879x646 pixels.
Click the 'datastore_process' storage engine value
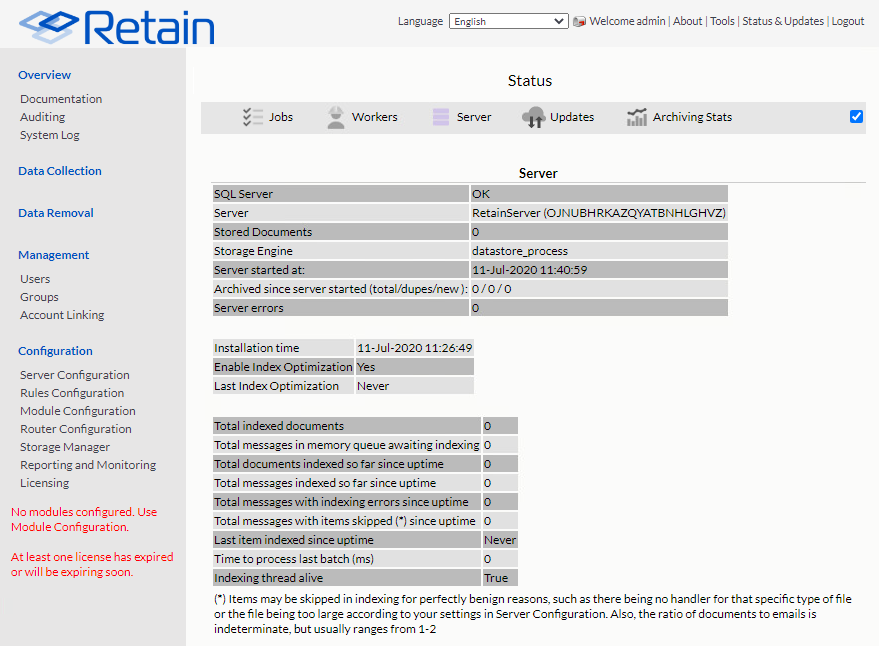520,251
